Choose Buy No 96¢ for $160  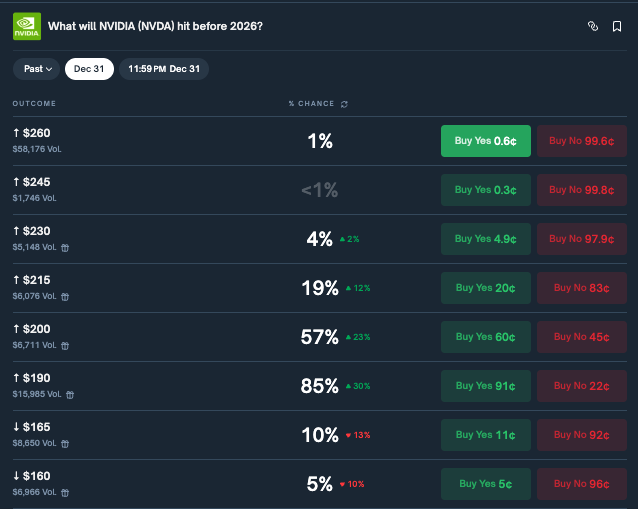coord(582,484)
